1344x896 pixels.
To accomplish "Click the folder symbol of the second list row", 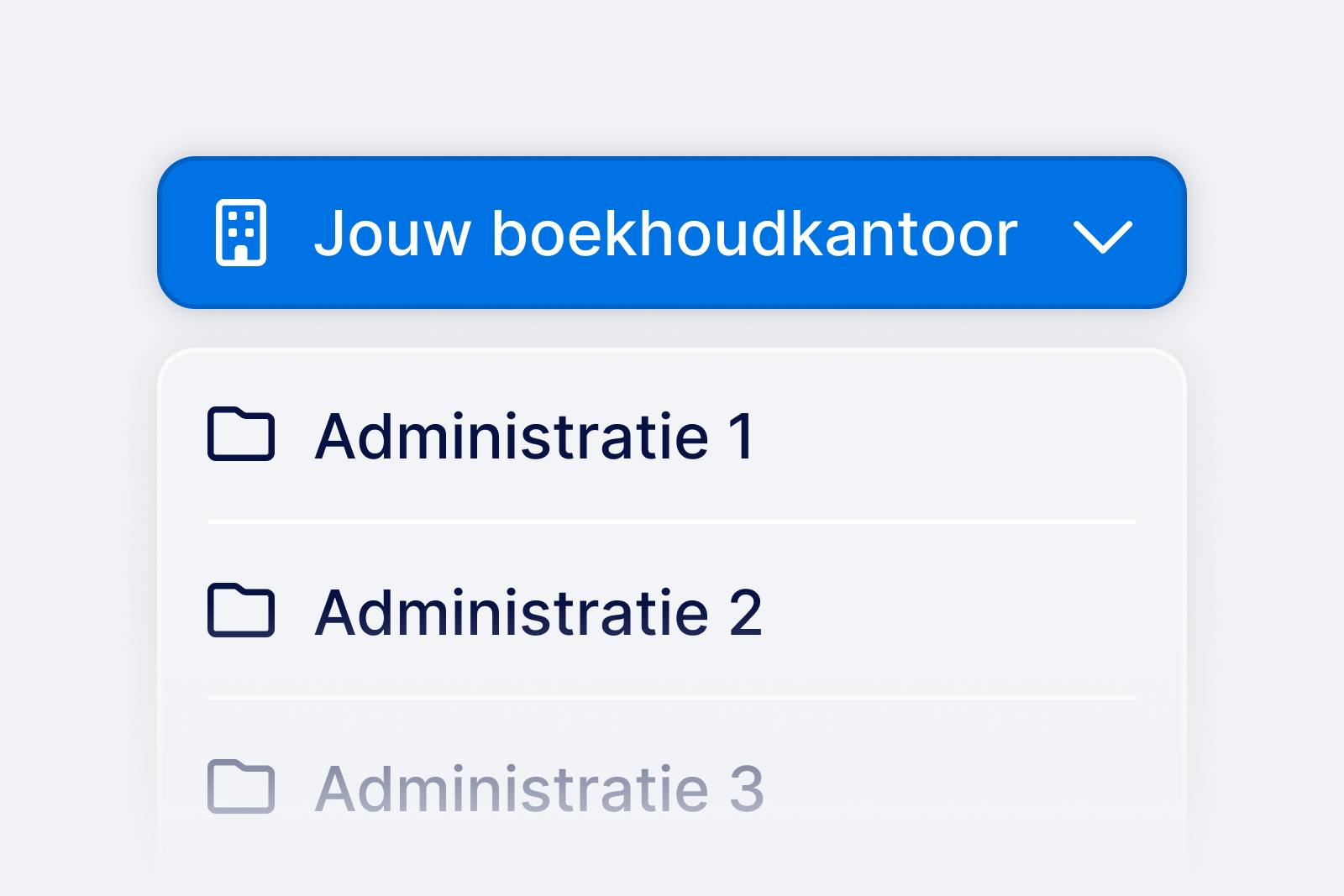I will [x=242, y=611].
